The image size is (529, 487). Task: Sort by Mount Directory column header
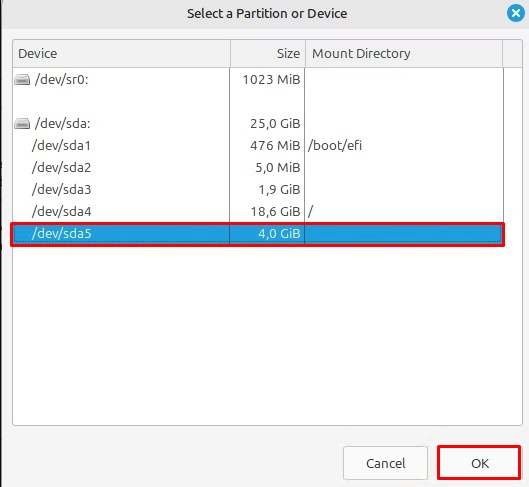[404, 53]
